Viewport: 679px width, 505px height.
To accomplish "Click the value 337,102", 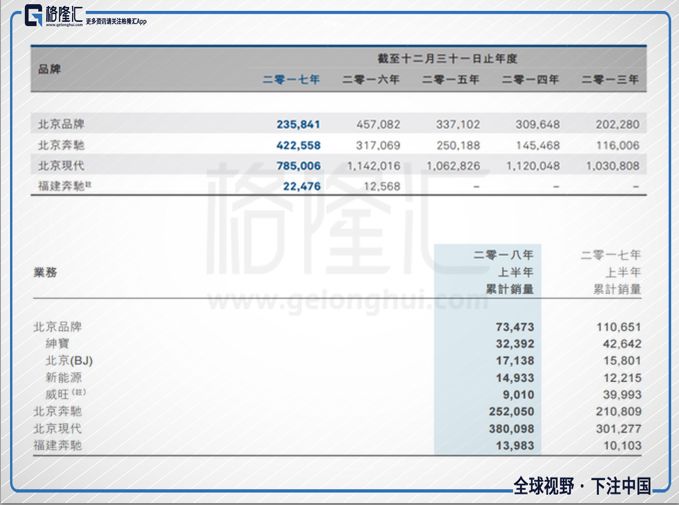I will [x=458, y=125].
